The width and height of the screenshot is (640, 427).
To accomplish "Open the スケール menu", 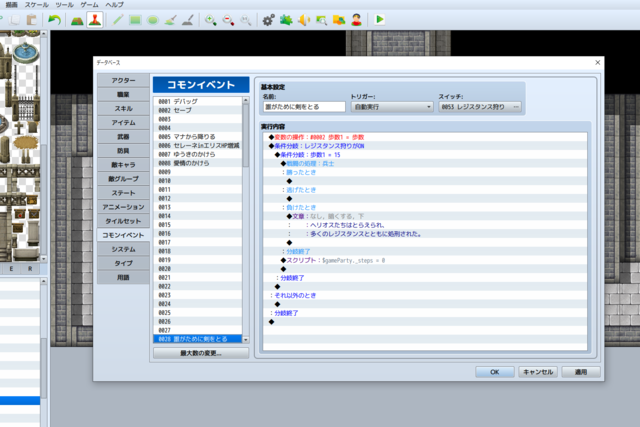I will (x=37, y=4).
